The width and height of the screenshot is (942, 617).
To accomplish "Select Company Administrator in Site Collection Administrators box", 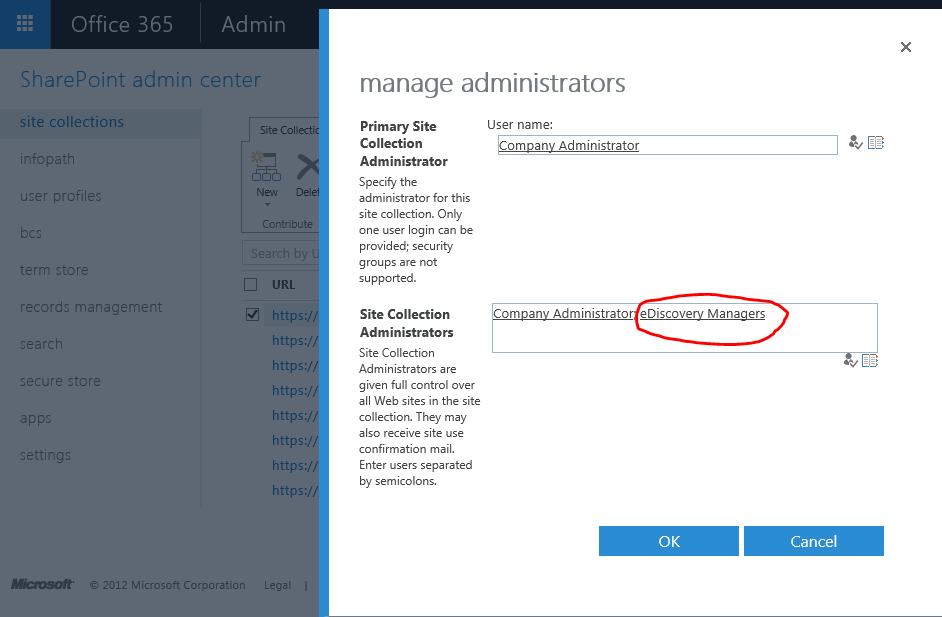I will point(563,314).
